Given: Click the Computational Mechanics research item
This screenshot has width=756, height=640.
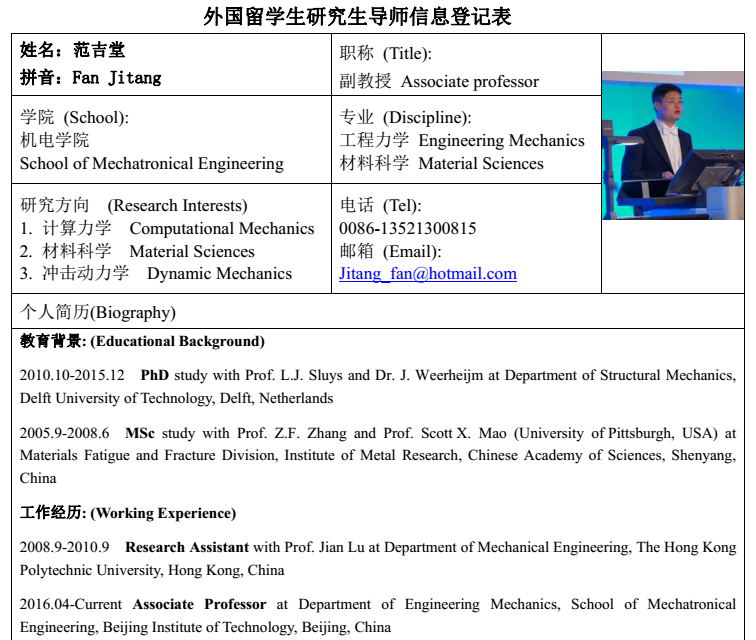Looking at the screenshot, I should tap(167, 229).
